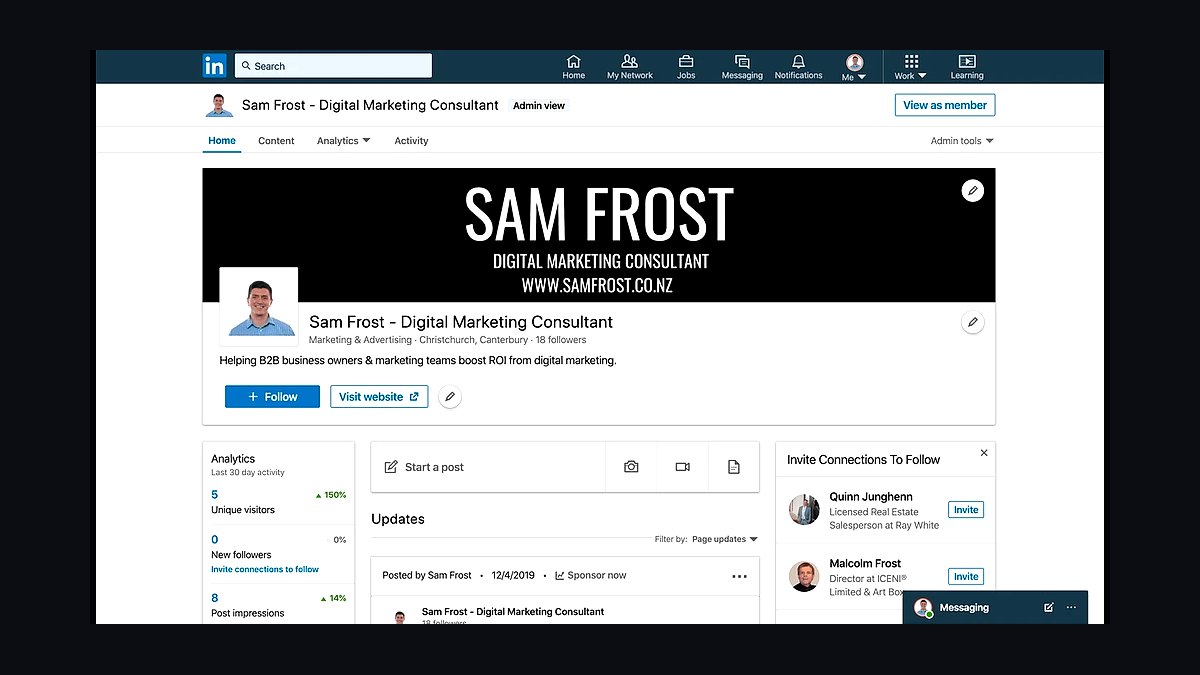Switch to the Home tab
This screenshot has height=675, width=1200.
(222, 141)
